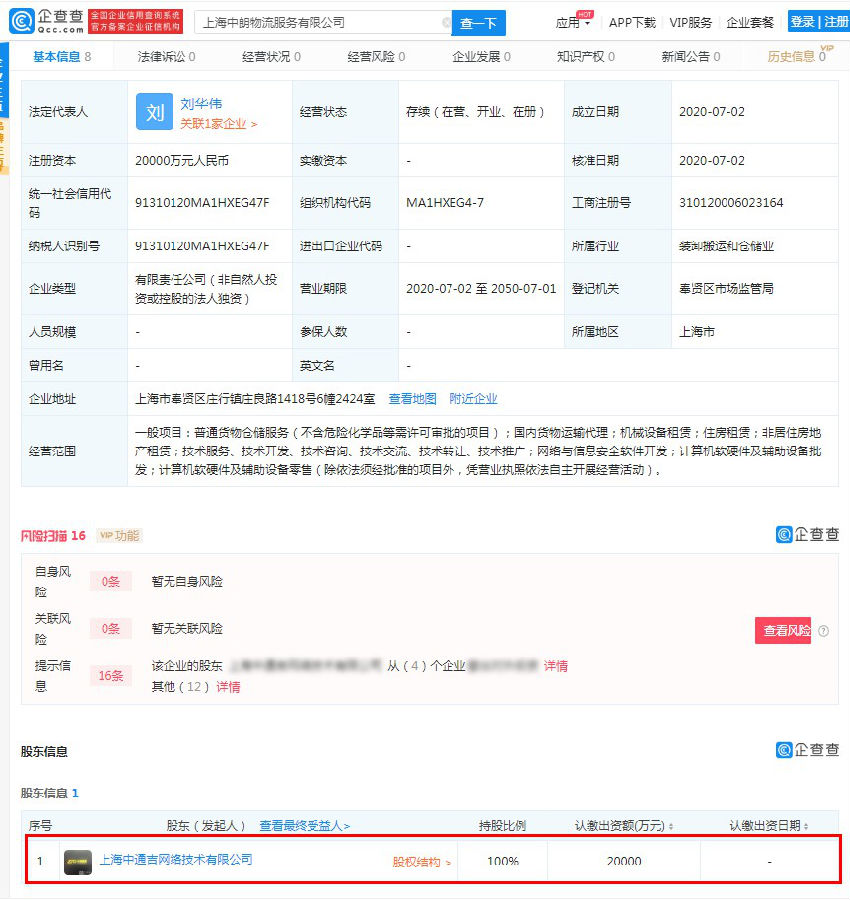The height and width of the screenshot is (900, 850).
Task: Clear the search box text
Action: pos(446,22)
